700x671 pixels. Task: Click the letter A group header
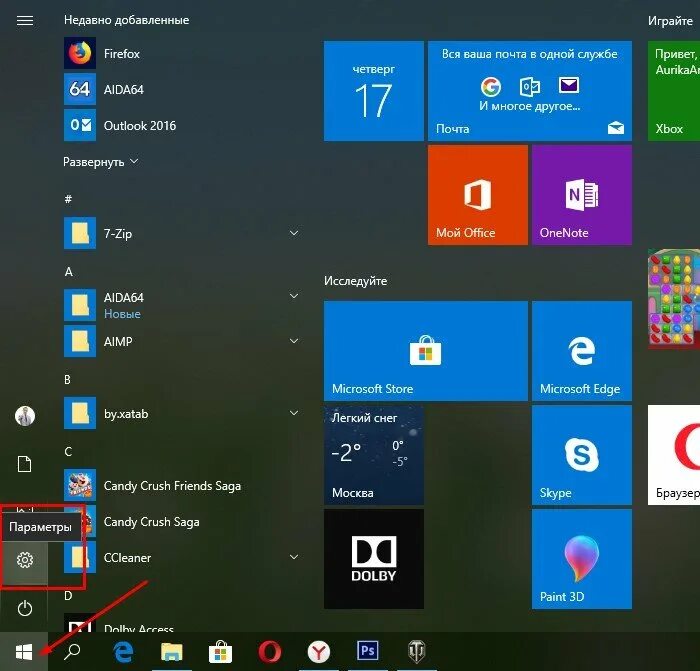[x=68, y=271]
